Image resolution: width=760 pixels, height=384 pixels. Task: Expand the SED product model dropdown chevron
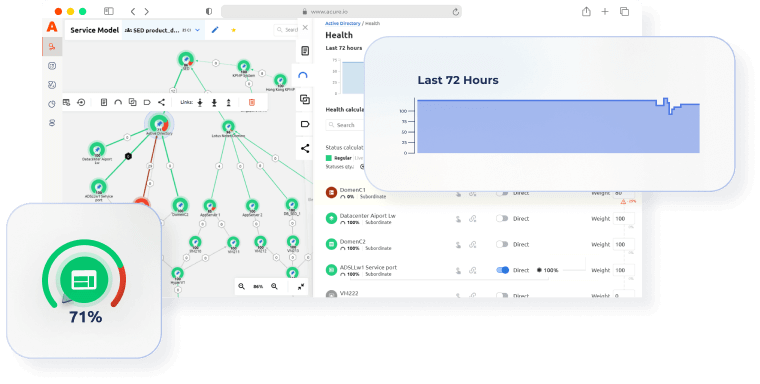click(x=198, y=30)
